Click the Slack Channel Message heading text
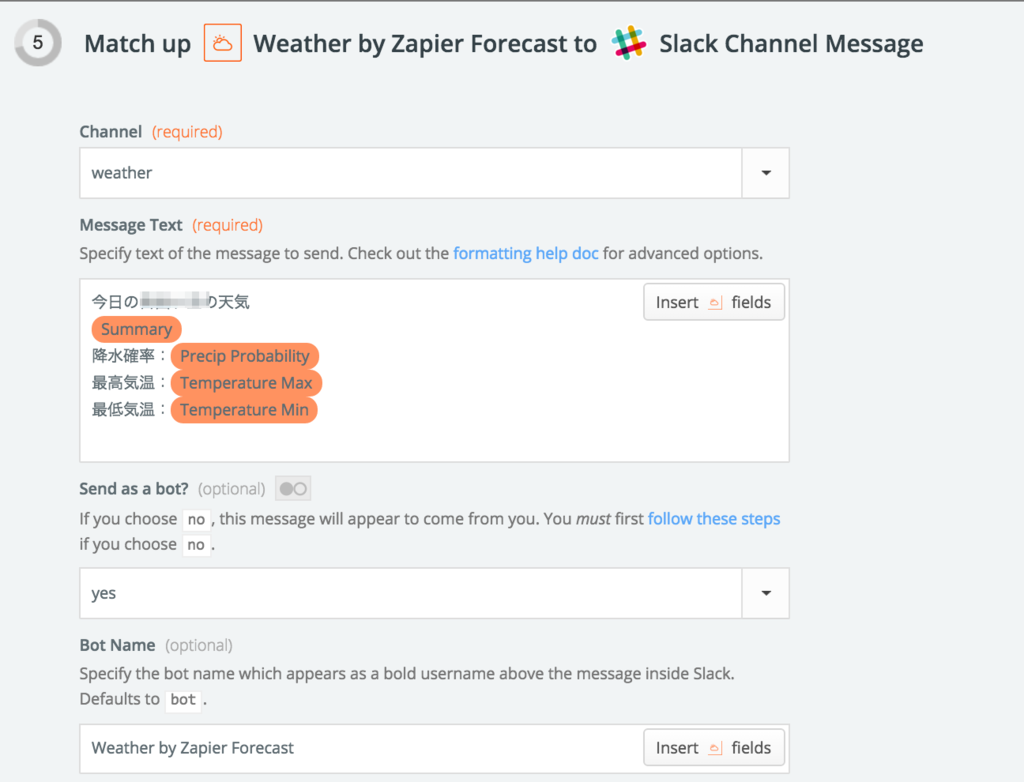Viewport: 1024px width, 782px height. pos(791,44)
